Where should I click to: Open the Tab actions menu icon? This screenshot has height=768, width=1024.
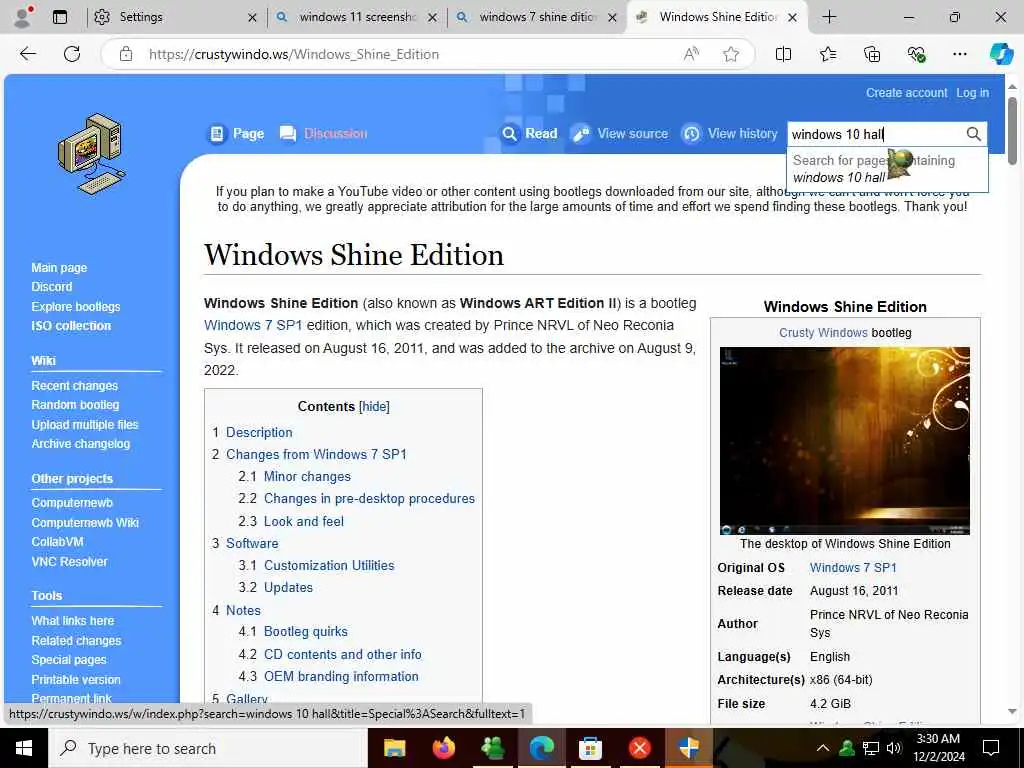[x=60, y=17]
